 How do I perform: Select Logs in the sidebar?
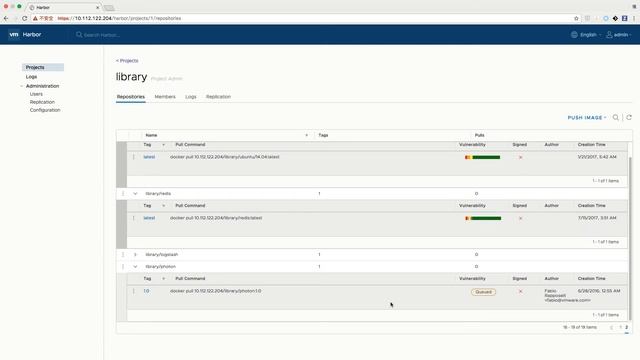(31, 77)
